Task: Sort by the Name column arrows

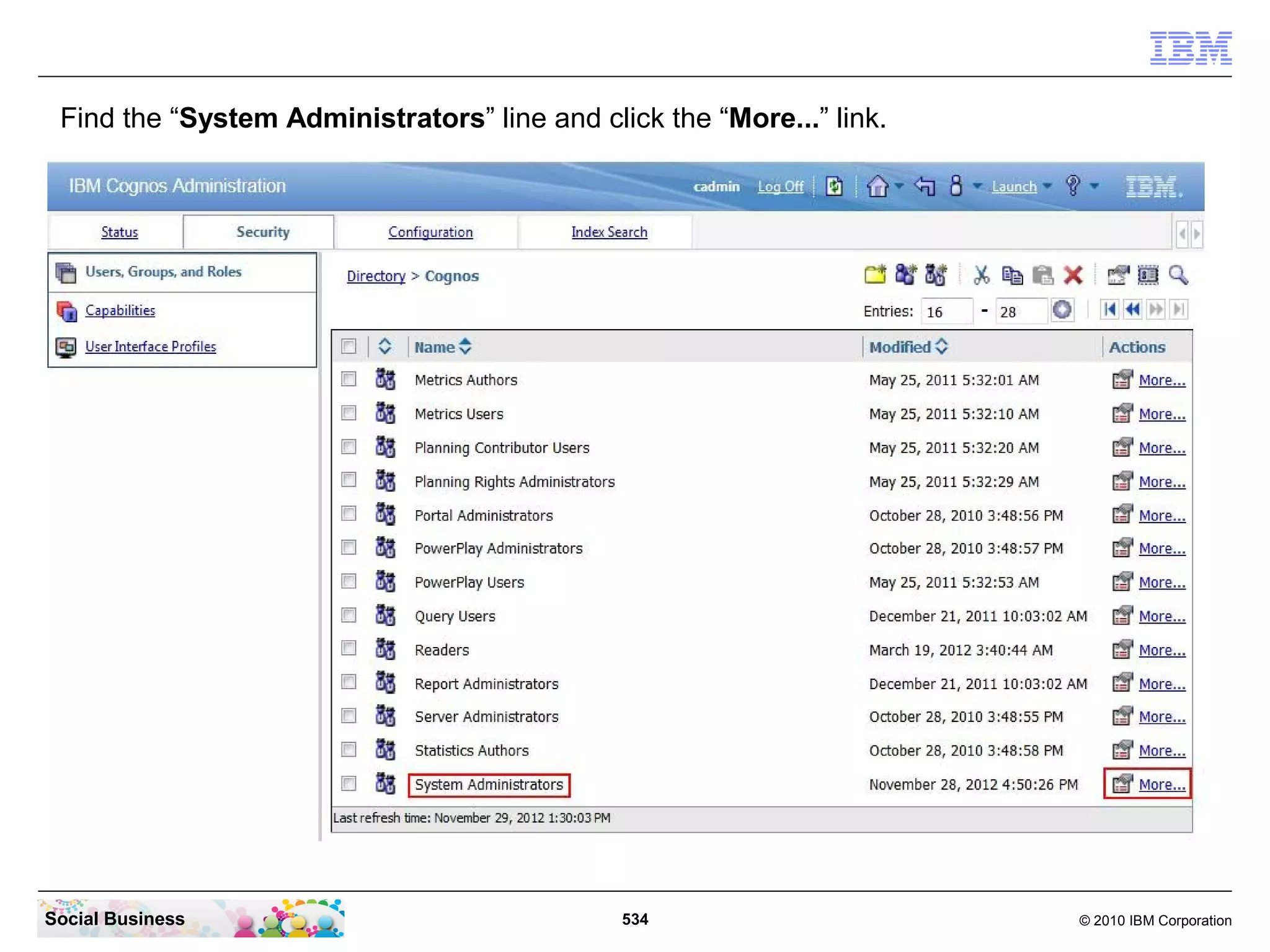Action: [465, 346]
